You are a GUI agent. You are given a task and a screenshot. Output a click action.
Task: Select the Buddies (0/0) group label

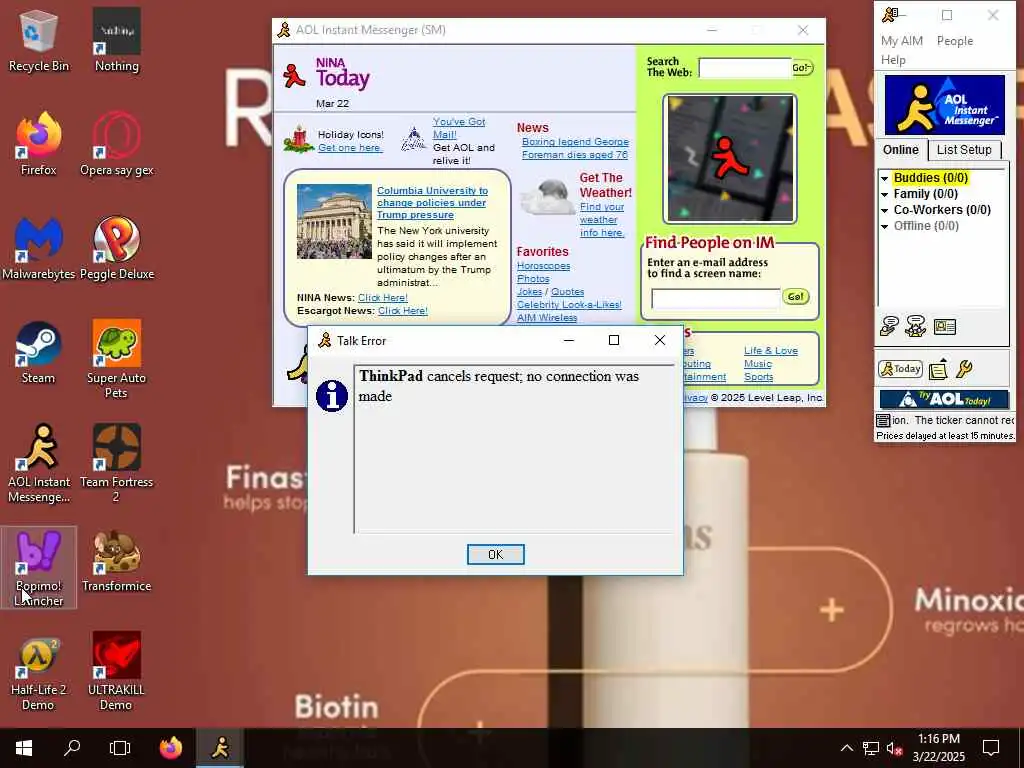pyautogui.click(x=931, y=178)
